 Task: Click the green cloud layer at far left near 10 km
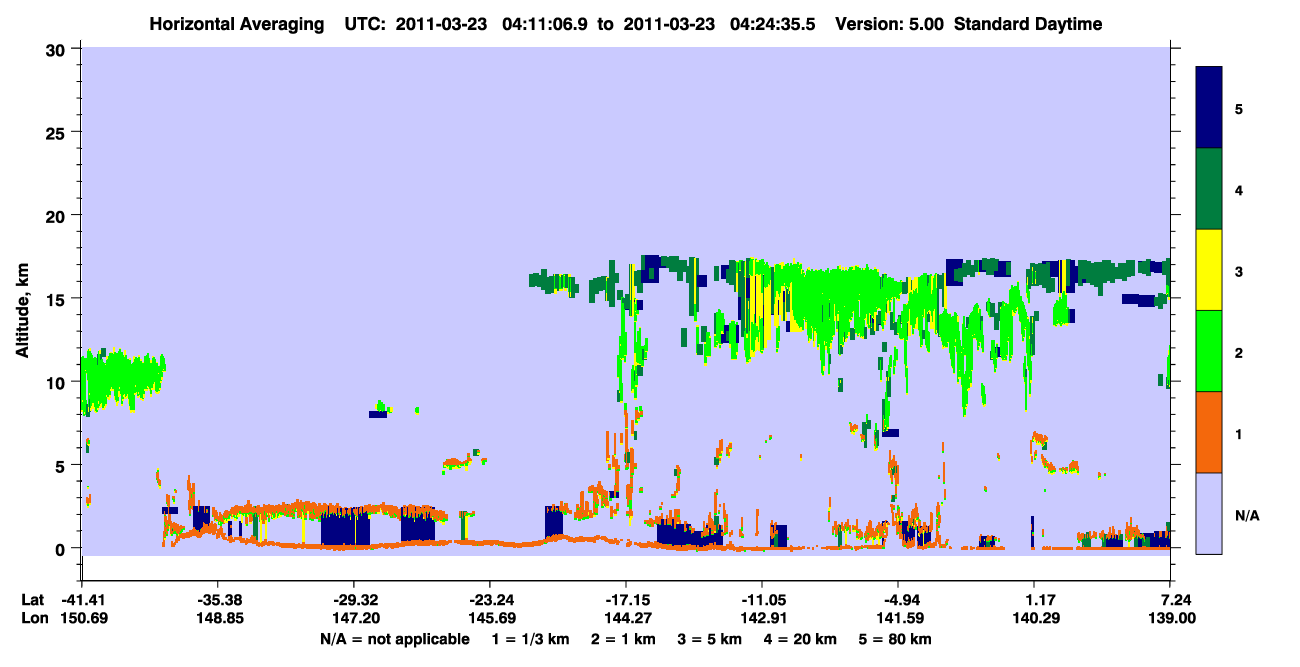[122, 378]
